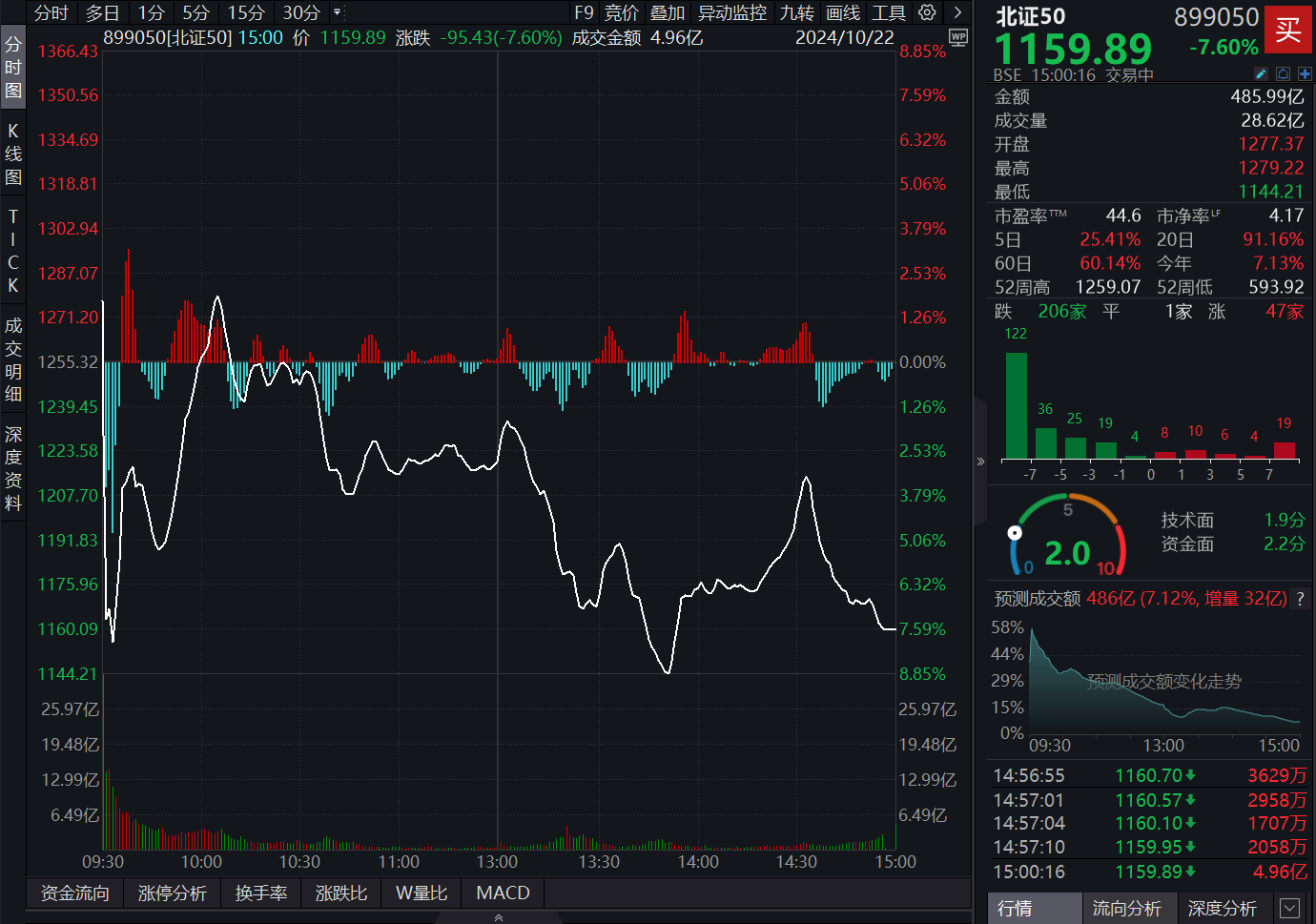Click the 预测成交额变化走势 trend chart

[1165, 682]
